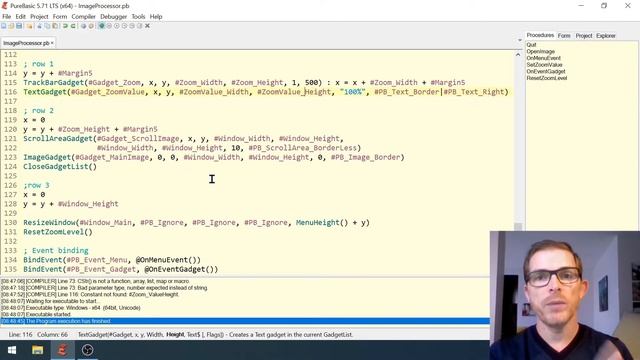640x360 pixels.
Task: Open the Help menu
Action: (x=156, y=17)
